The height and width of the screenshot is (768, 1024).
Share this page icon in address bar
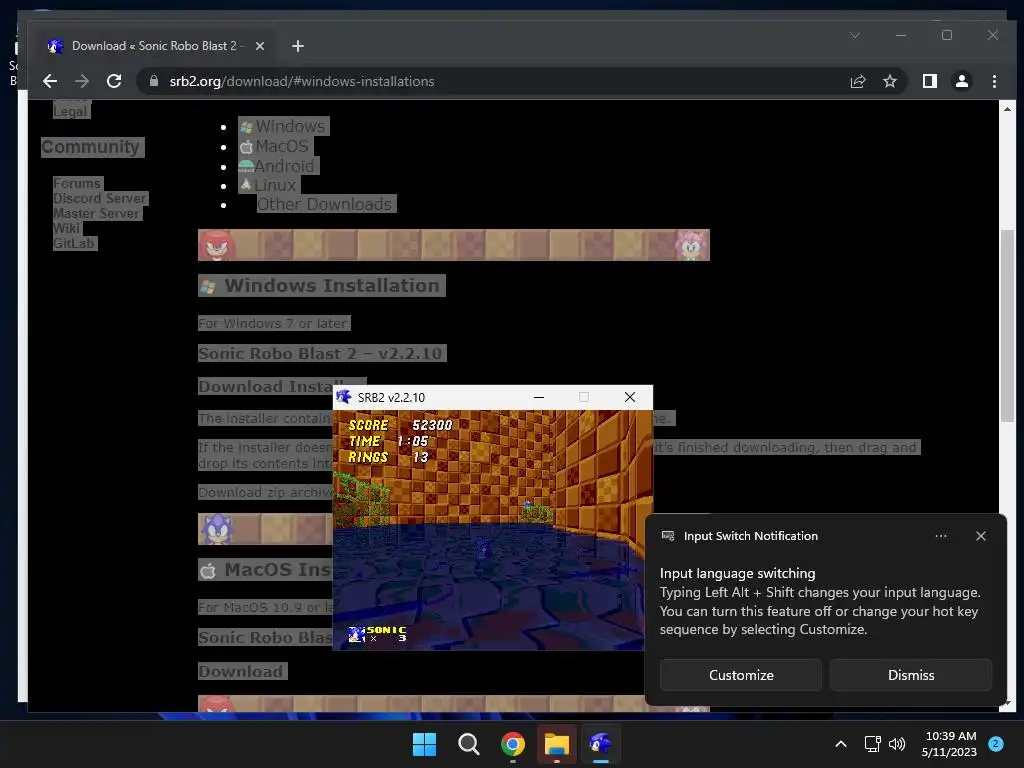coord(857,81)
